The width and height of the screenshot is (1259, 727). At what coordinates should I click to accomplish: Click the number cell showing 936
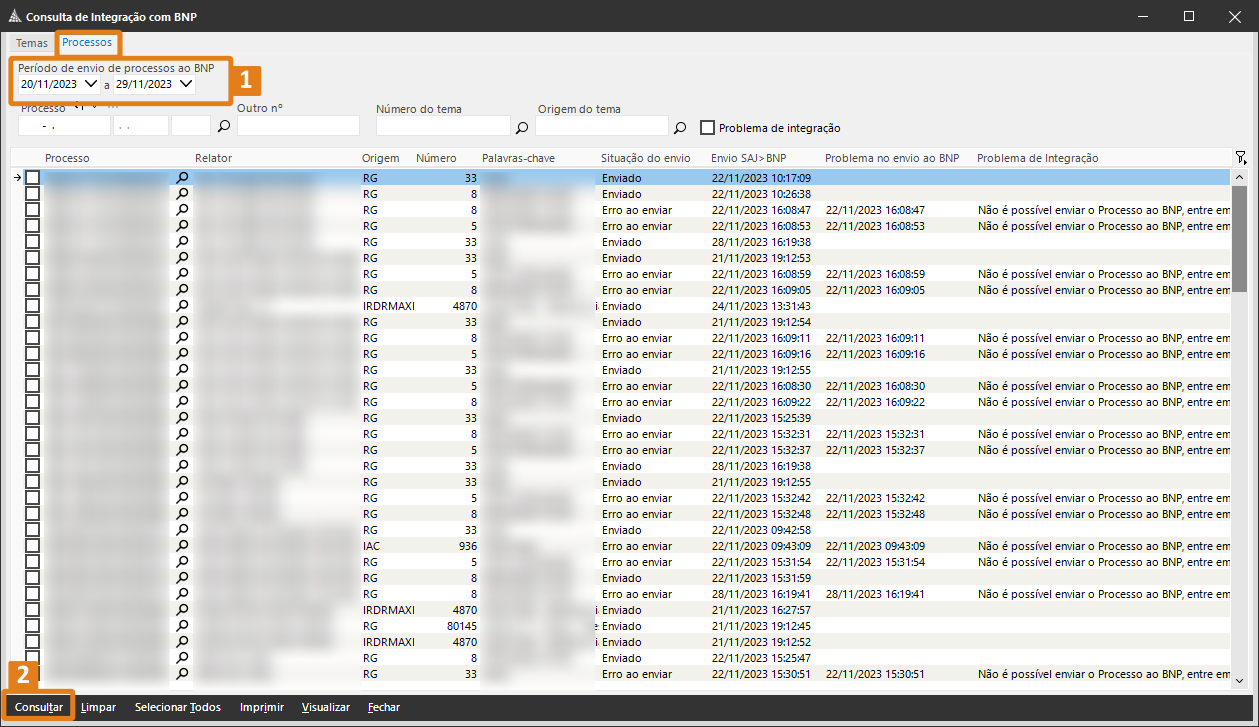[x=468, y=546]
